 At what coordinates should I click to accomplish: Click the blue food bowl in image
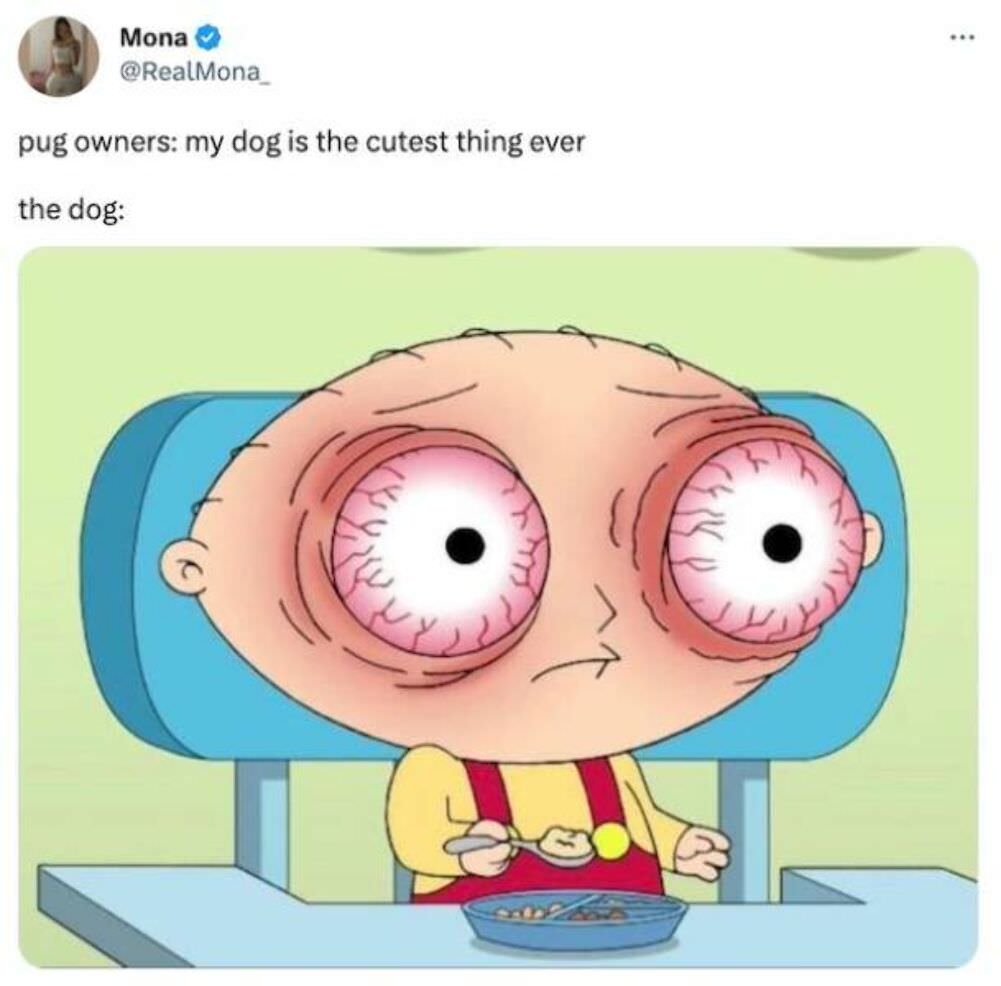coord(573,921)
